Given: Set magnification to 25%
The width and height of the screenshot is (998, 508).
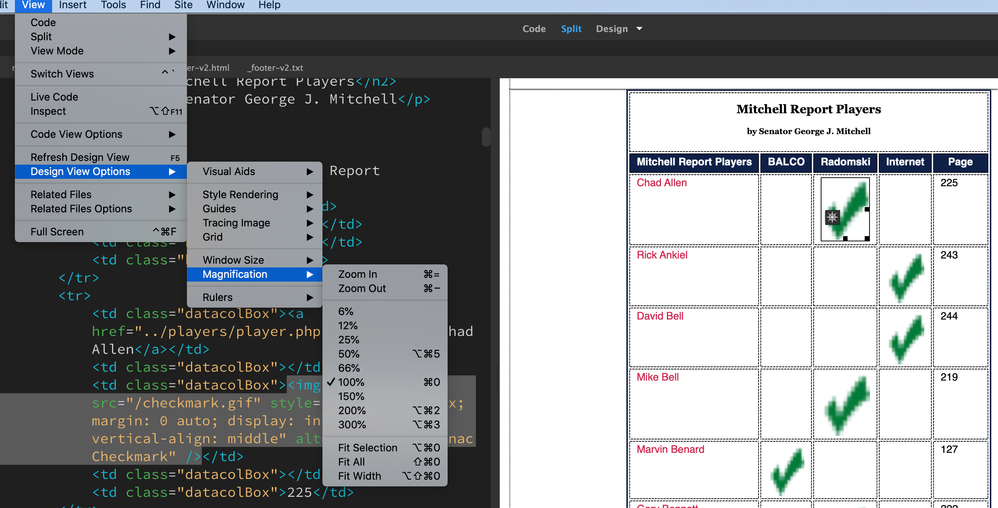Looking at the screenshot, I should click(385, 339).
